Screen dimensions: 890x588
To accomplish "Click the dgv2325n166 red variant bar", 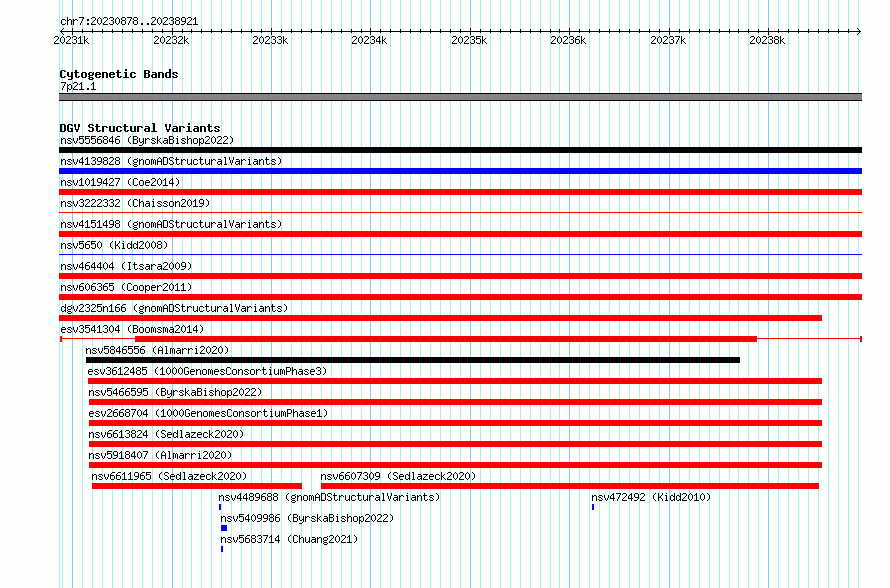I will 440,318.
